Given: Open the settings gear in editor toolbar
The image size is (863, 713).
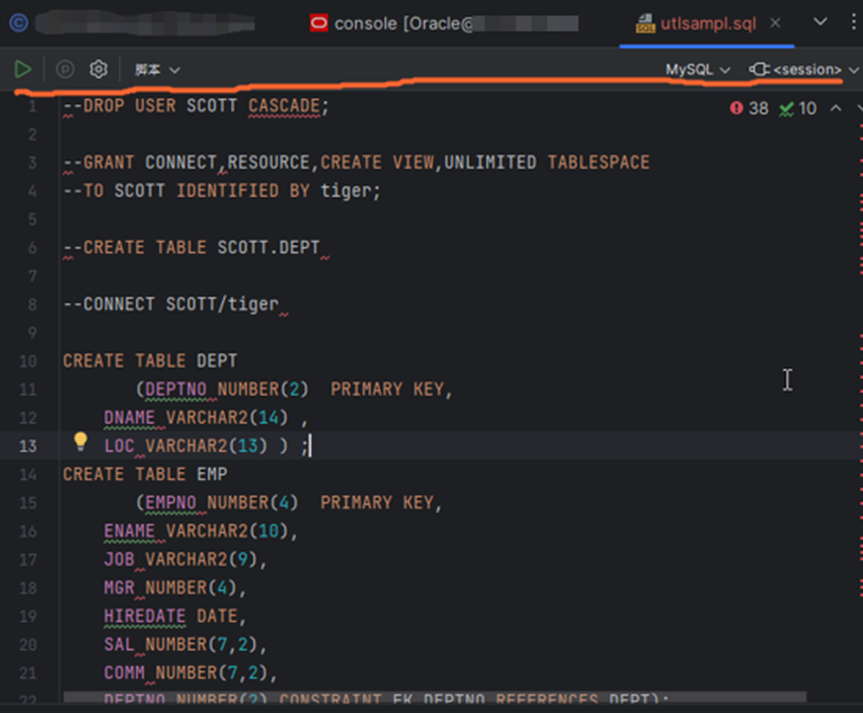Looking at the screenshot, I should (98, 69).
